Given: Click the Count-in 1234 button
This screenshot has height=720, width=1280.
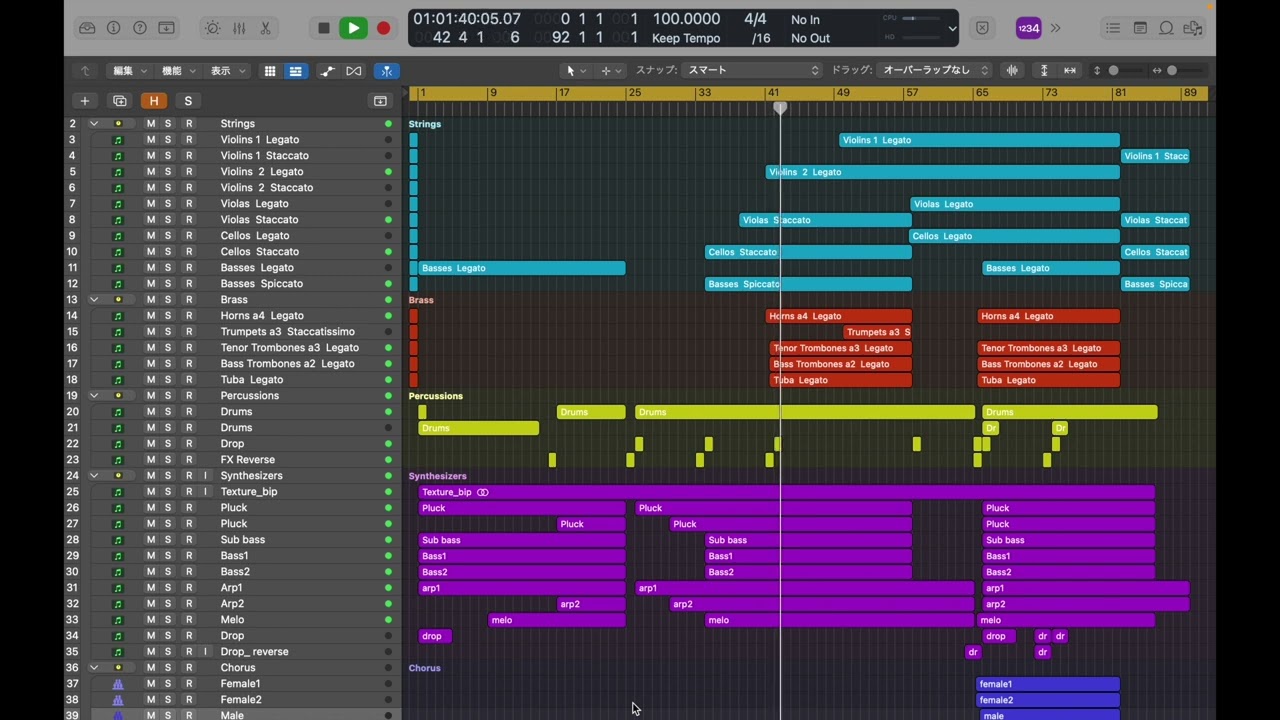Looking at the screenshot, I should click(1028, 28).
